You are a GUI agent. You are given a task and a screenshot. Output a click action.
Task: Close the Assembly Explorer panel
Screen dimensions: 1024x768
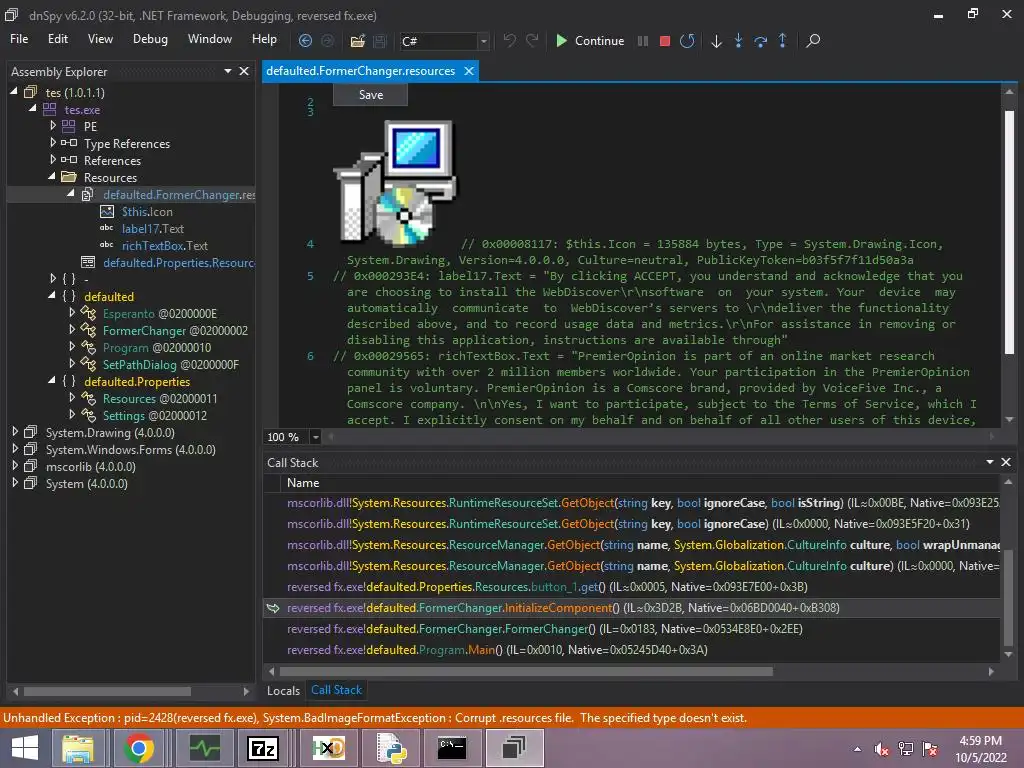[244, 71]
